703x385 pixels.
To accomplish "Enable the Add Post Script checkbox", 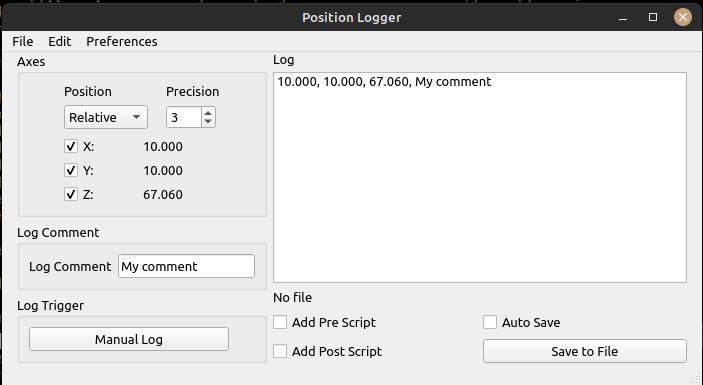I will click(x=280, y=351).
